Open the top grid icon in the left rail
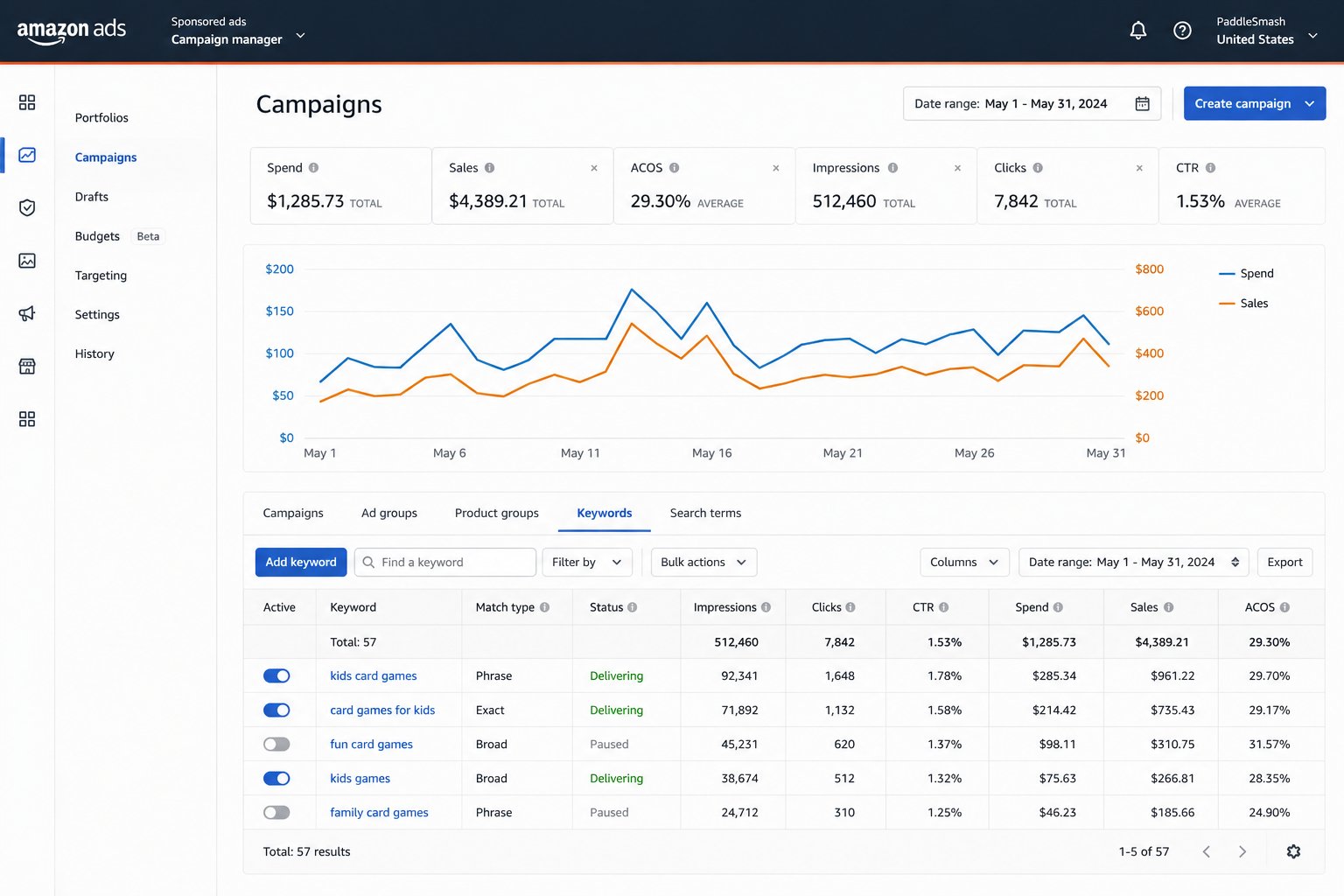This screenshot has height=896, width=1344. 27,102
